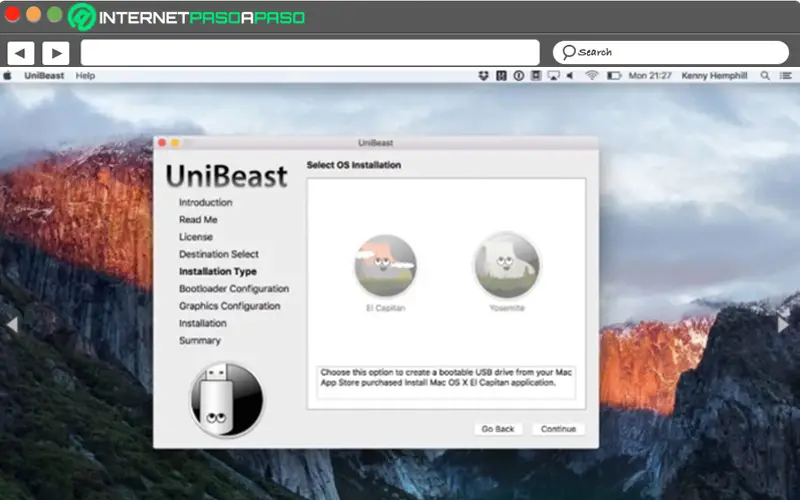Viewport: 800px width, 500px height.
Task: Open the Notification Center list icon
Action: 786,76
